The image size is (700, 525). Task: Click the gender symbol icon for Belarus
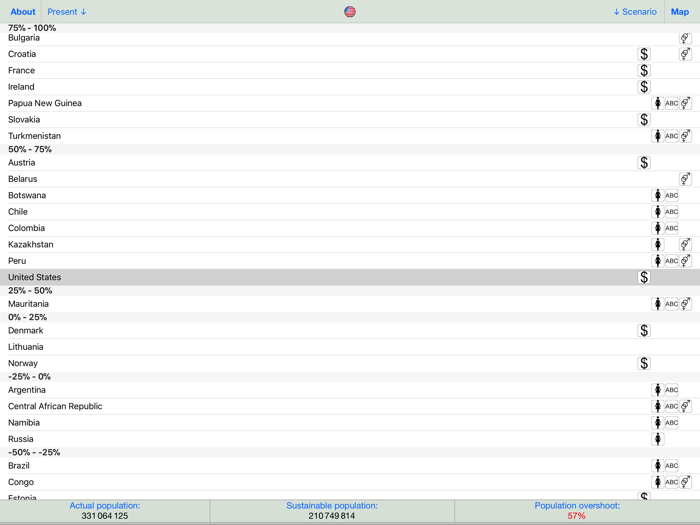(685, 179)
